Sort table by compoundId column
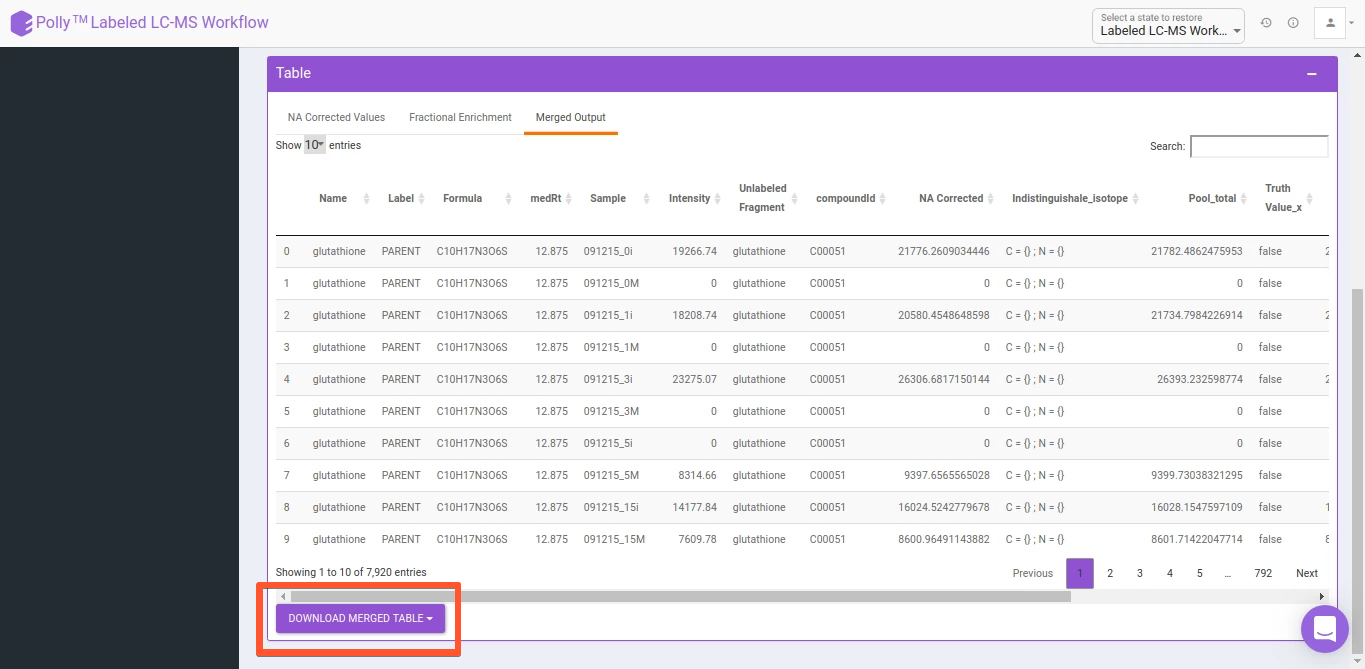 click(883, 199)
